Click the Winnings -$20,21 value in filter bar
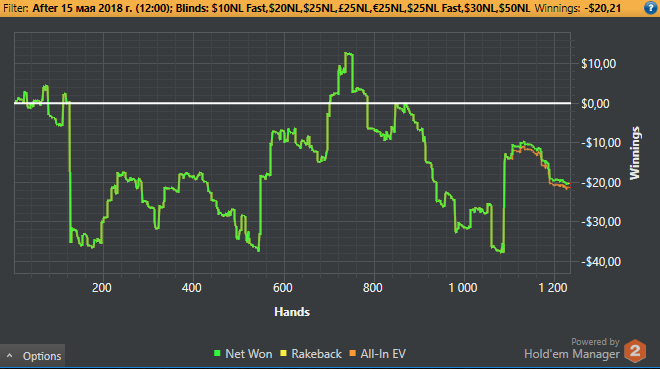The image size is (660, 369). (602, 8)
